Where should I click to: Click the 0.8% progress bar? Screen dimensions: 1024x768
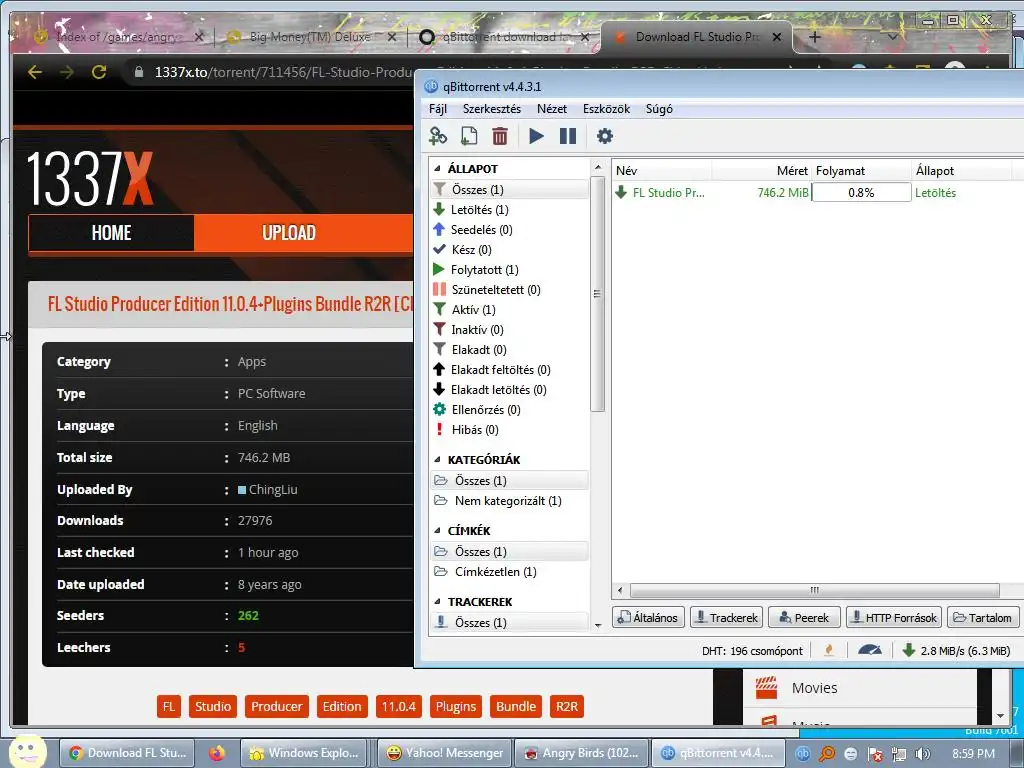pos(861,193)
